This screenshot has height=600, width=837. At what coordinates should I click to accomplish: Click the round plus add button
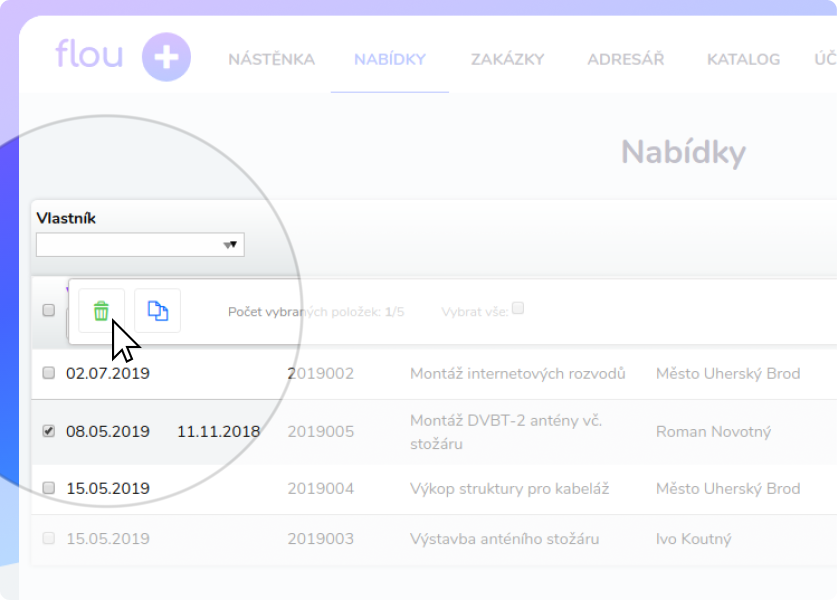coord(166,57)
